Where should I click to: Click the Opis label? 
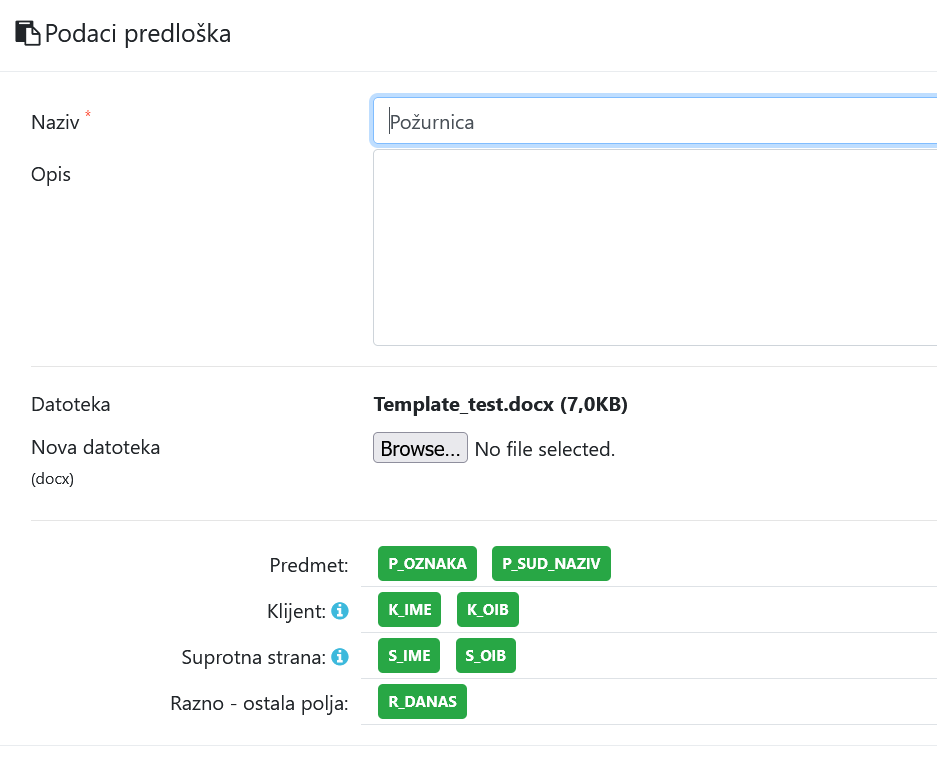pos(51,174)
